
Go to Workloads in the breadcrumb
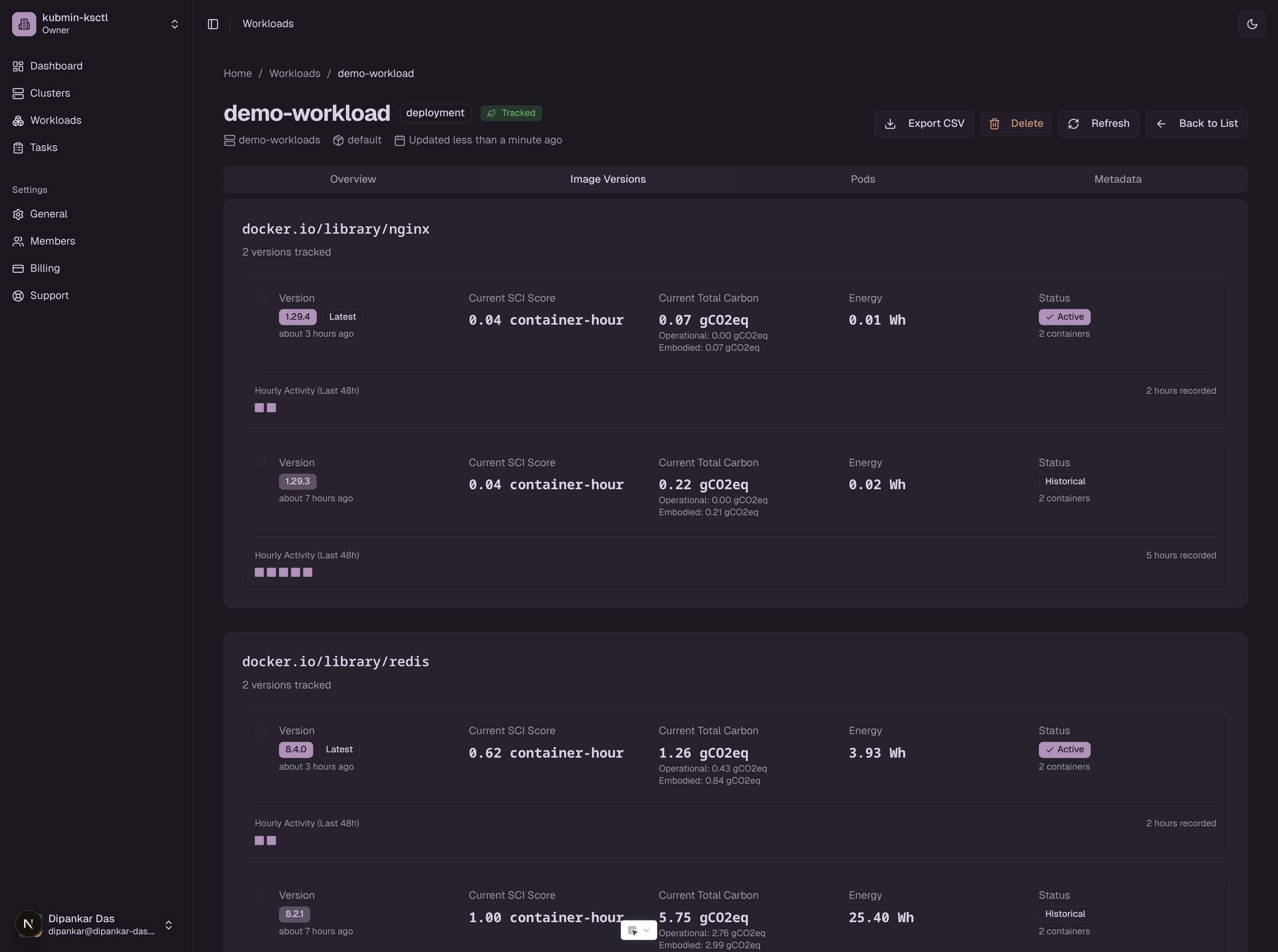(x=295, y=73)
